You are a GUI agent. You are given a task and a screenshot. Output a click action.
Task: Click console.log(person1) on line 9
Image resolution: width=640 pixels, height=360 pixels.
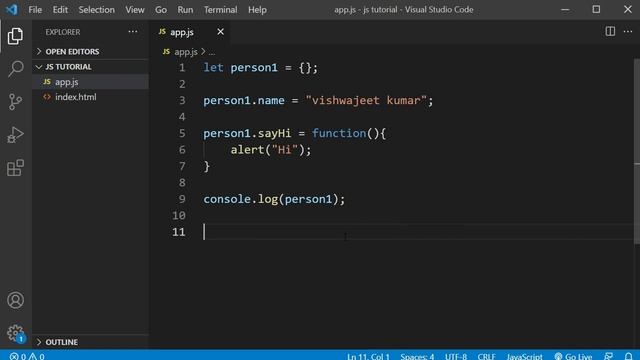point(274,199)
